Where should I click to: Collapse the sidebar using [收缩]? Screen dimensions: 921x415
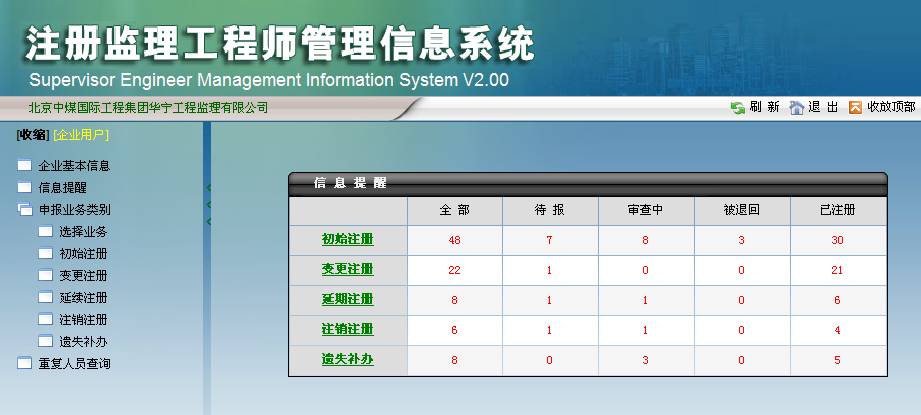pyautogui.click(x=32, y=135)
